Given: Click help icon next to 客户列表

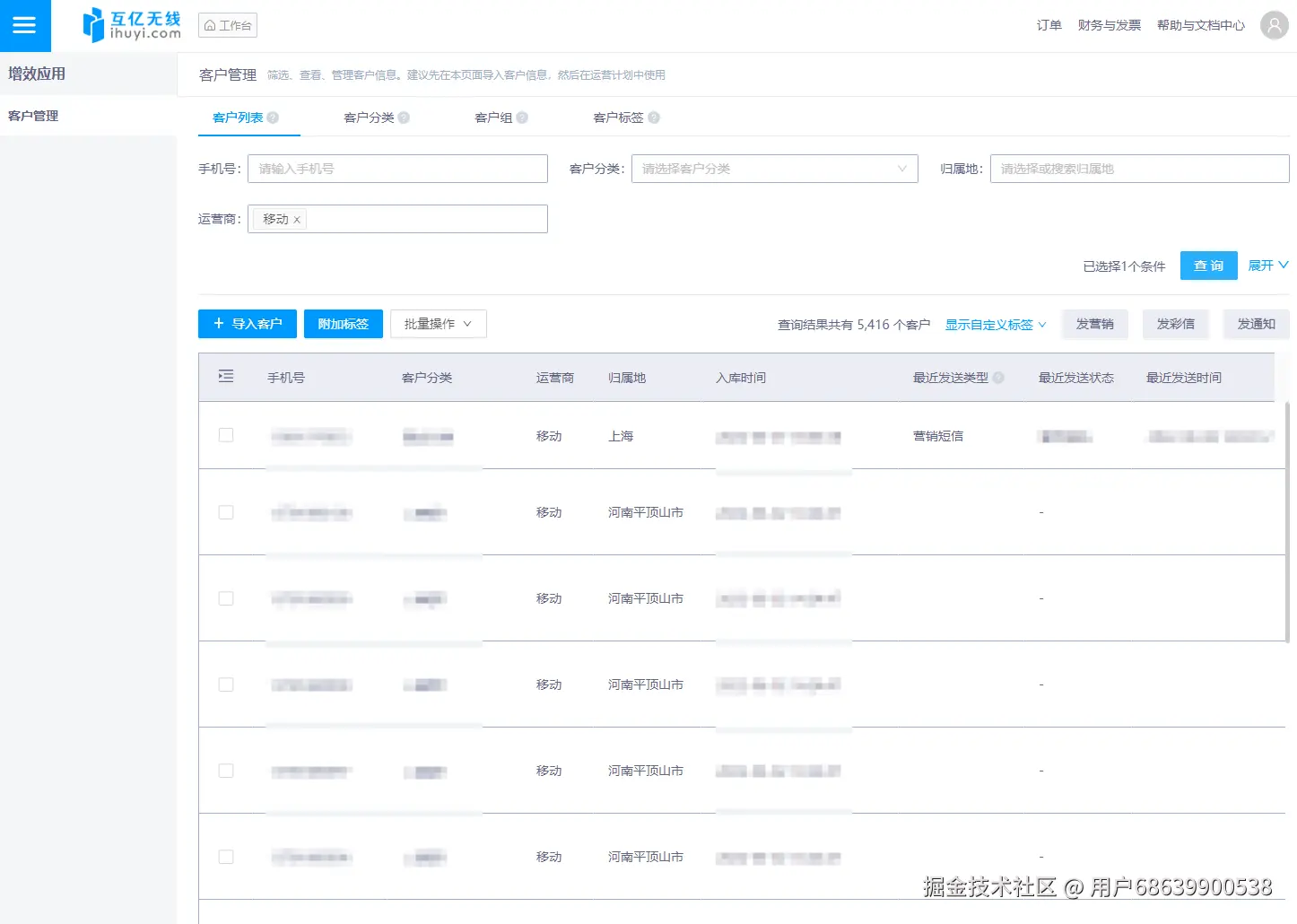Looking at the screenshot, I should (x=273, y=118).
